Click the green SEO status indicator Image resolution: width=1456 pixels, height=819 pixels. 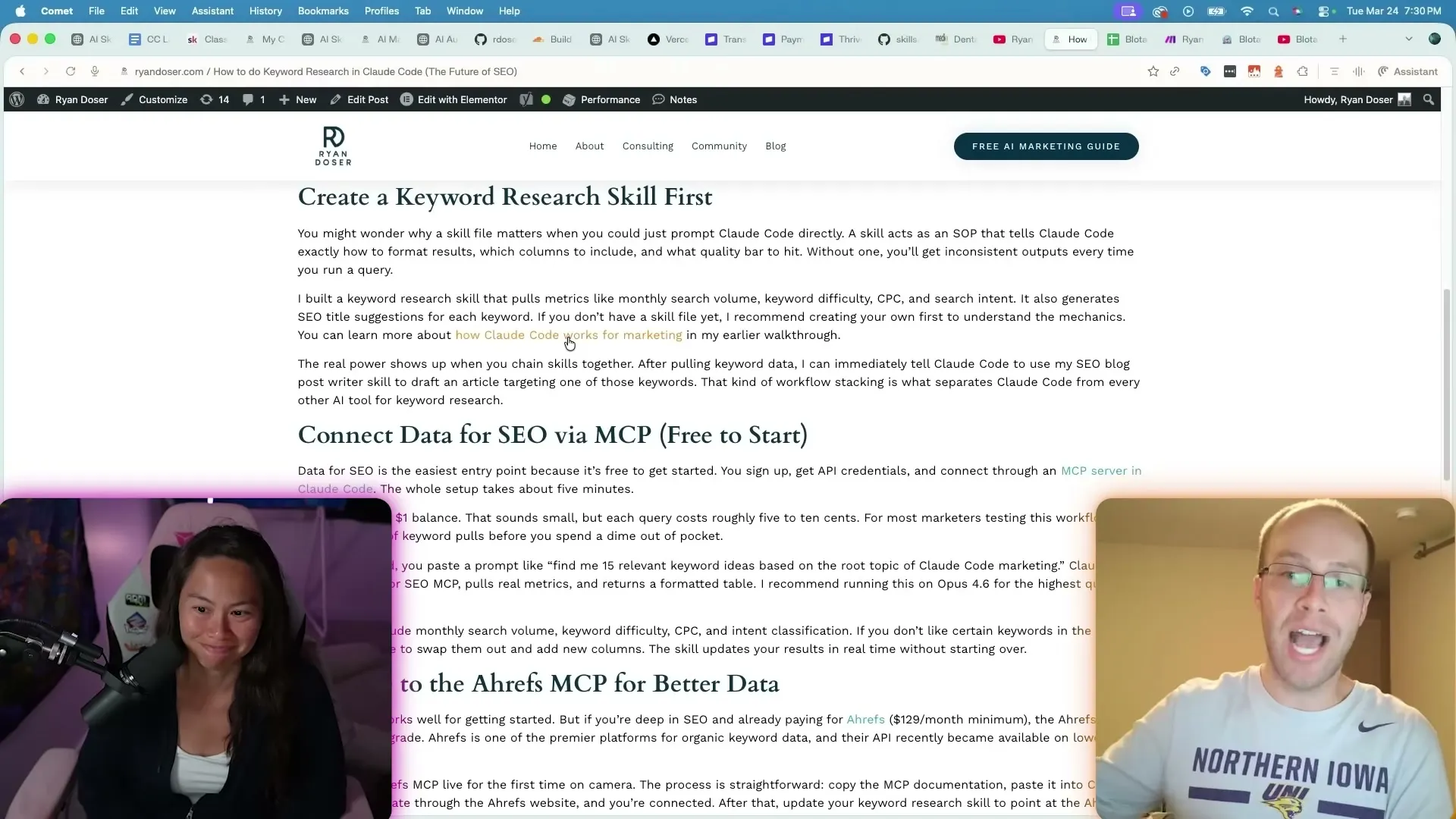coord(546,99)
